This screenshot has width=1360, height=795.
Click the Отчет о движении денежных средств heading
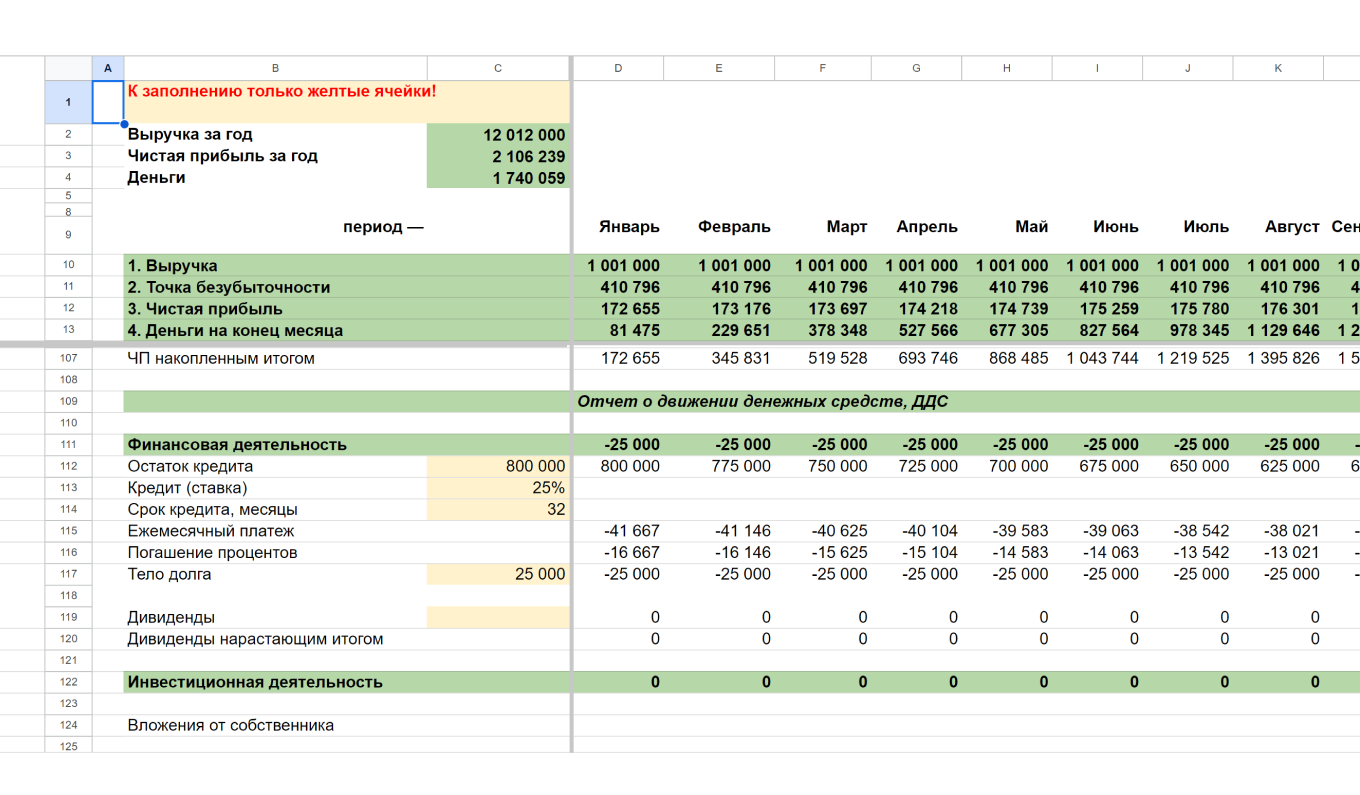point(762,402)
